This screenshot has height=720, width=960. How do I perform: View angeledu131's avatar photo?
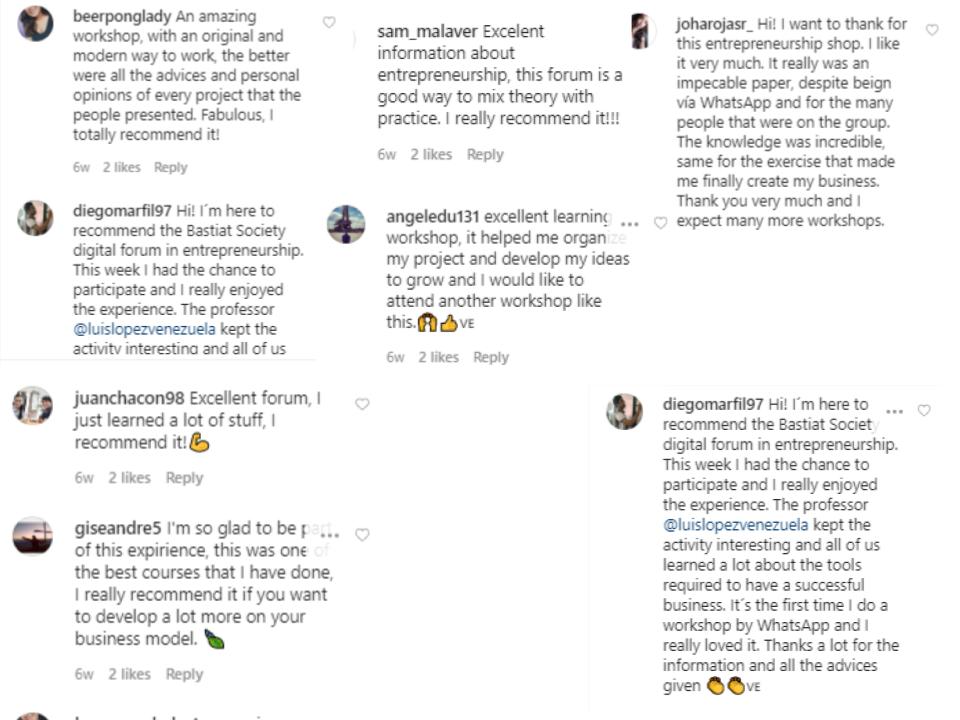[x=346, y=224]
